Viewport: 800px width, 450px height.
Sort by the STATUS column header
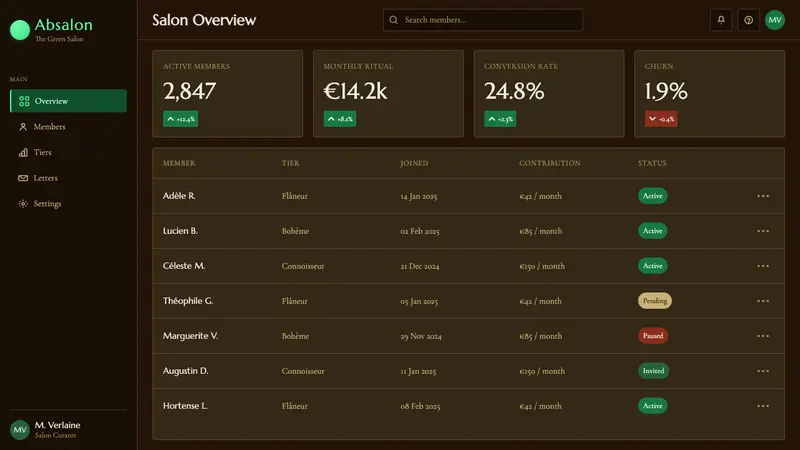point(652,163)
